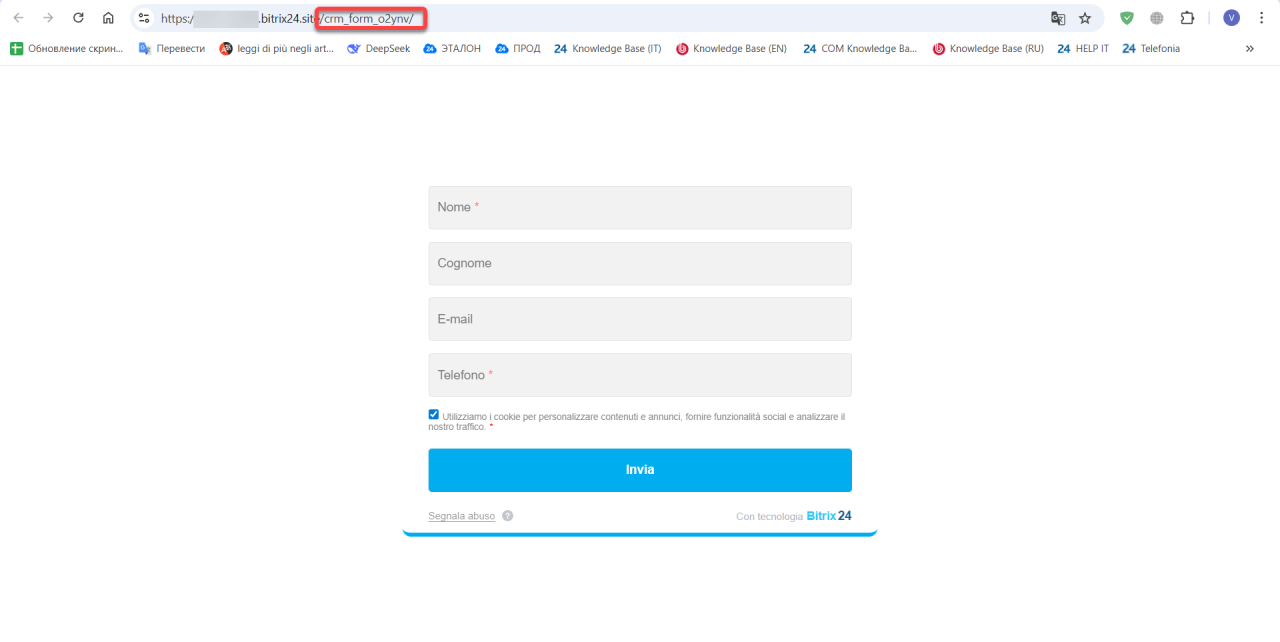
Task: Reload the page with the refresh icon
Action: [78, 18]
